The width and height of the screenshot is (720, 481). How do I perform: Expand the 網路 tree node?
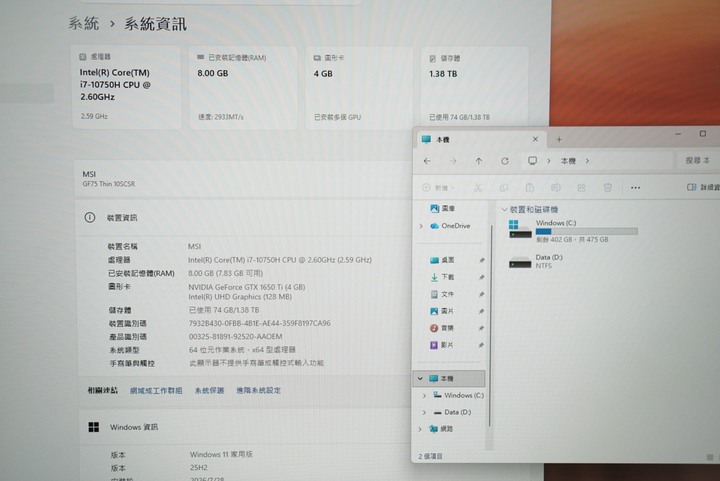click(420, 429)
